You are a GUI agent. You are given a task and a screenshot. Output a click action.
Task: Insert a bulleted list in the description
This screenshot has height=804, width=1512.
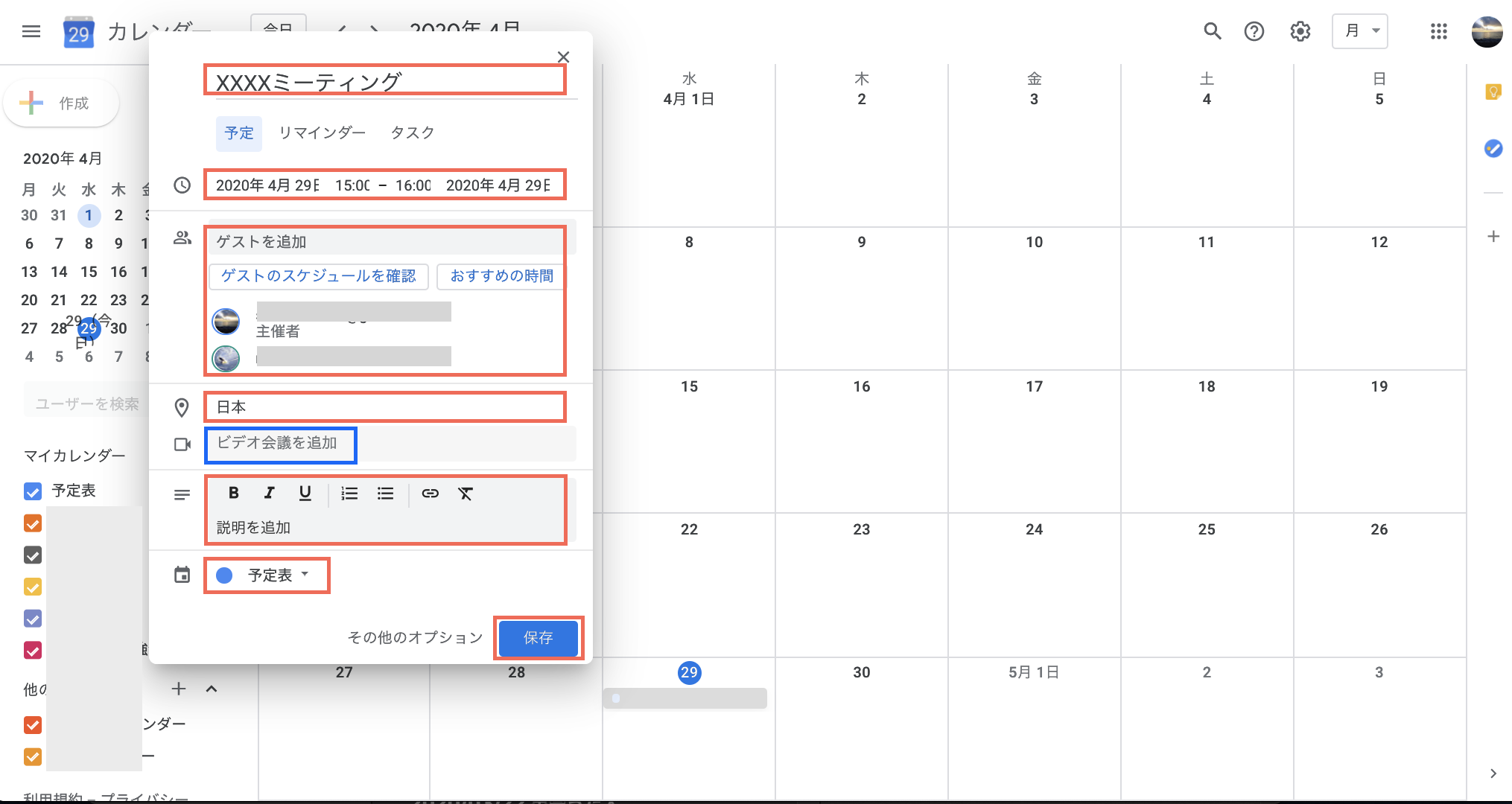click(x=385, y=493)
